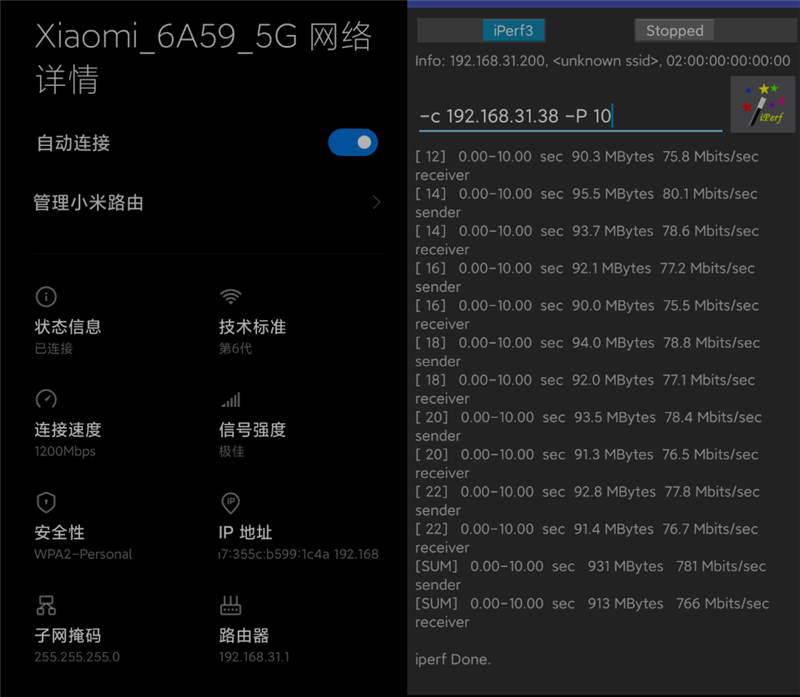
Task: Select the IP address value text
Action: click(298, 554)
